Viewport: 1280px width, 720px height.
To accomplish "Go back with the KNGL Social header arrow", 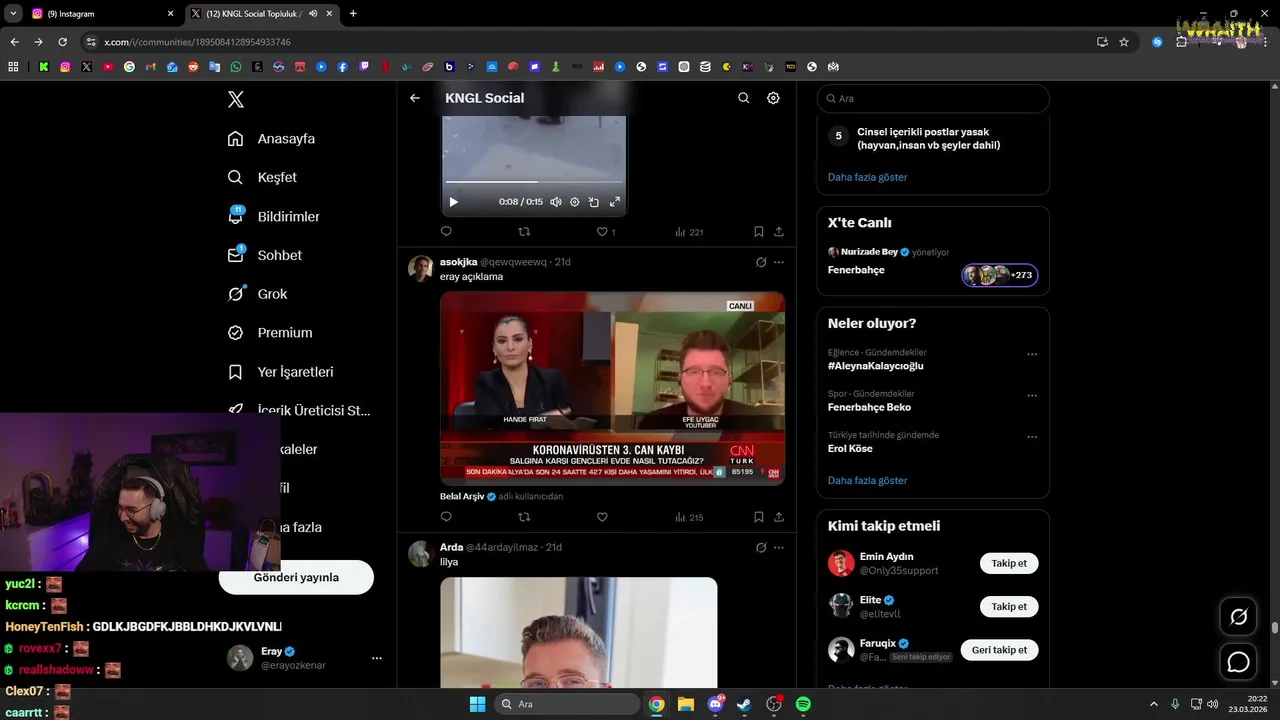I will pos(415,98).
